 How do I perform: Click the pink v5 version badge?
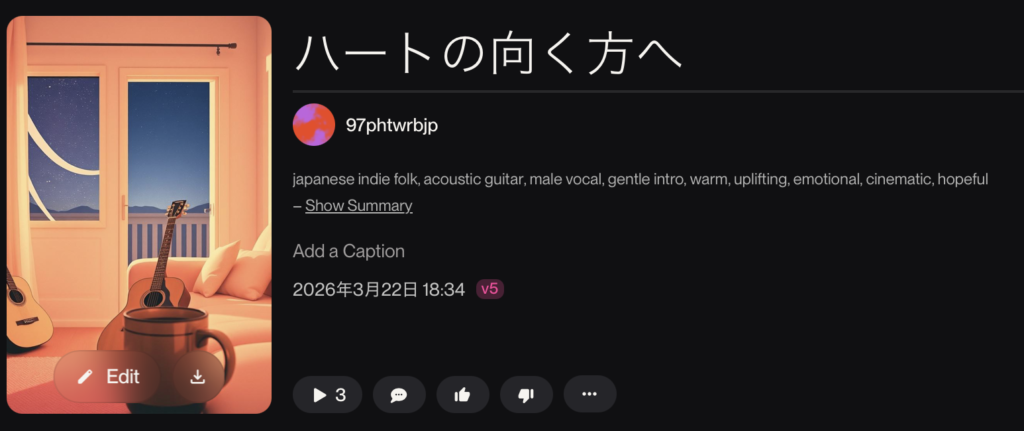click(x=490, y=289)
